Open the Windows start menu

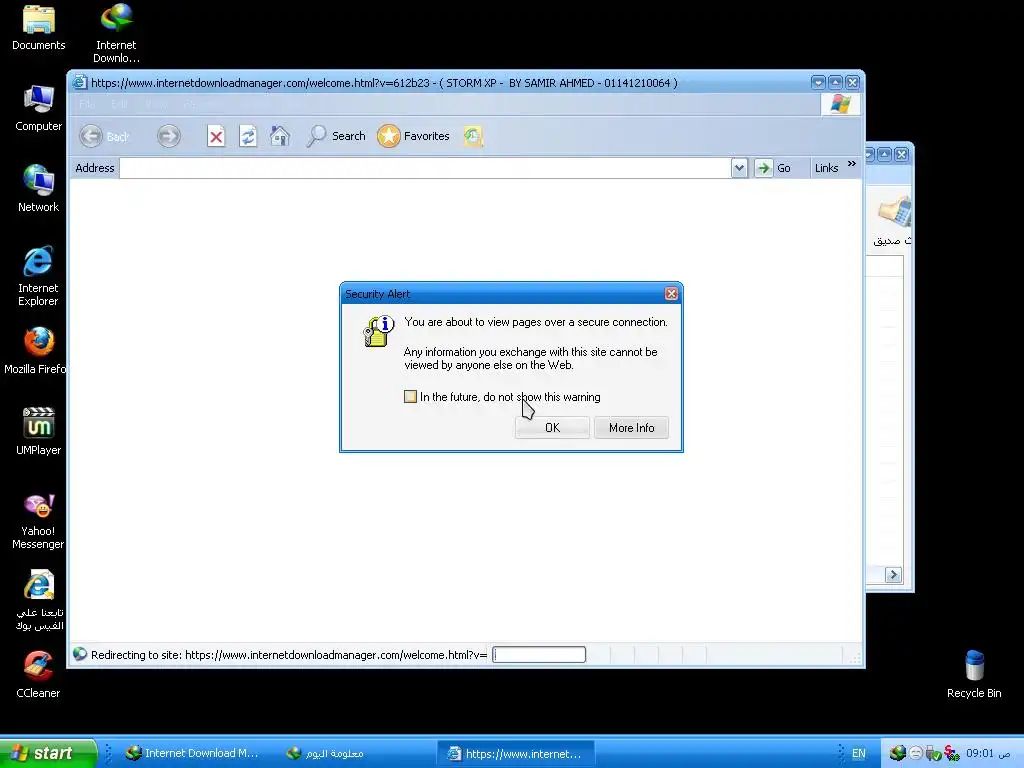[x=48, y=753]
